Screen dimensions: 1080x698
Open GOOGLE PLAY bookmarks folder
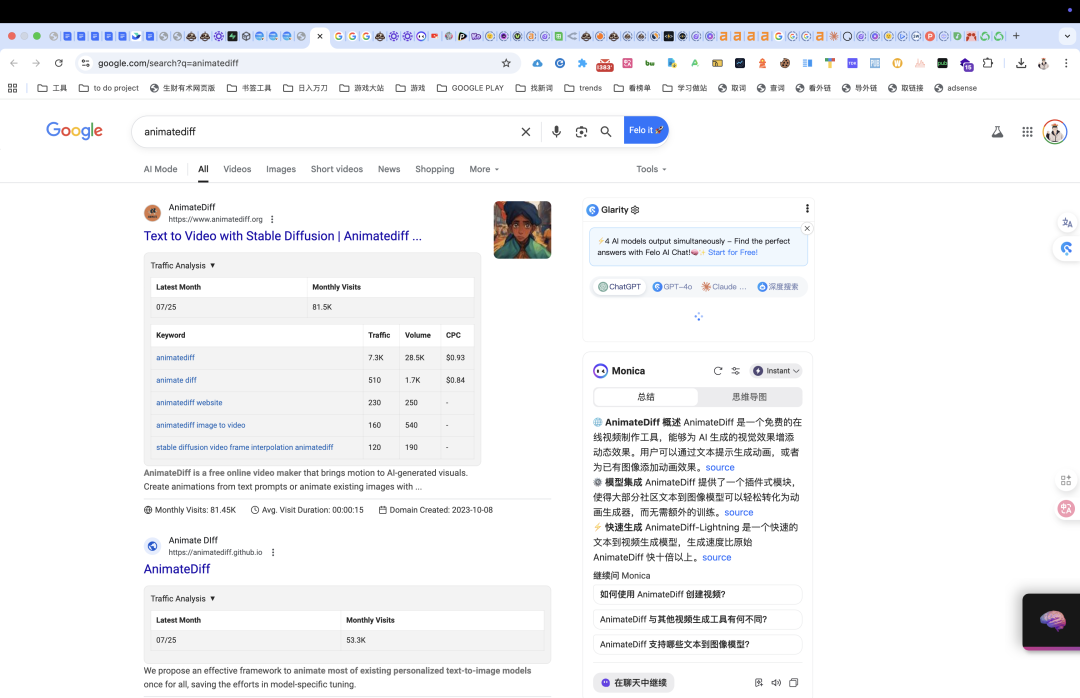470,88
